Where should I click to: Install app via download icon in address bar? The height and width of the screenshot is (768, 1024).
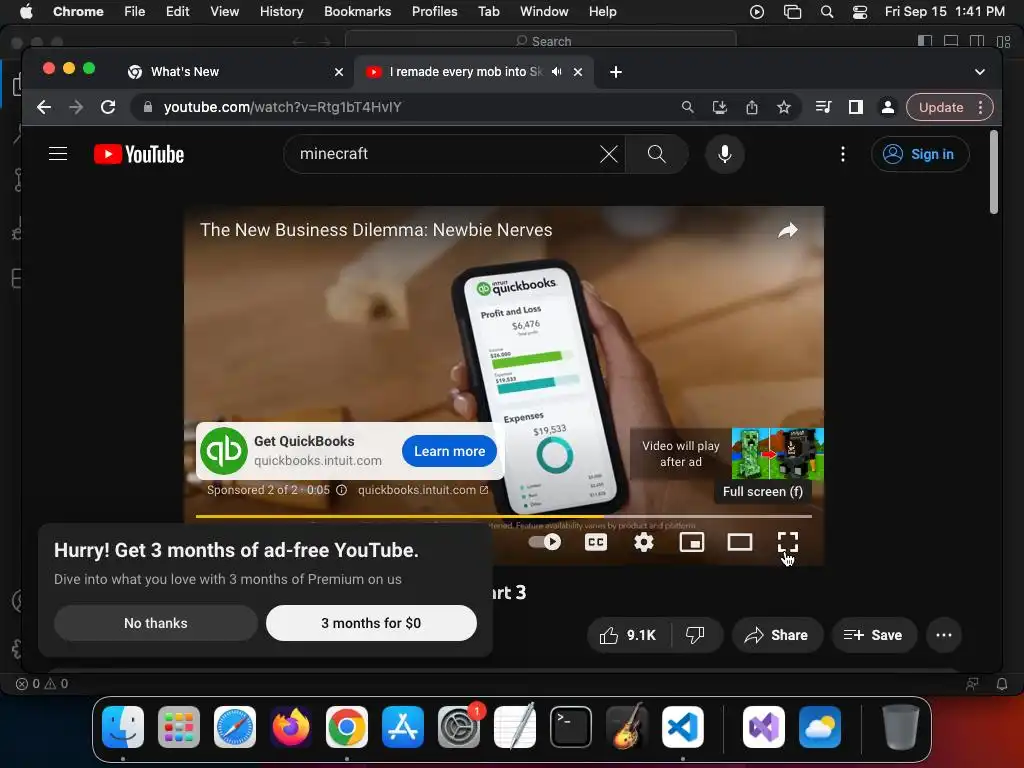[720, 107]
